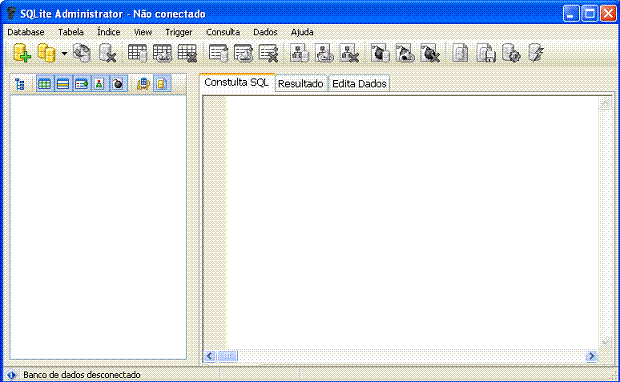Open a database using the yellow cylinders icon
Image resolution: width=620 pixels, height=382 pixels.
(46, 53)
